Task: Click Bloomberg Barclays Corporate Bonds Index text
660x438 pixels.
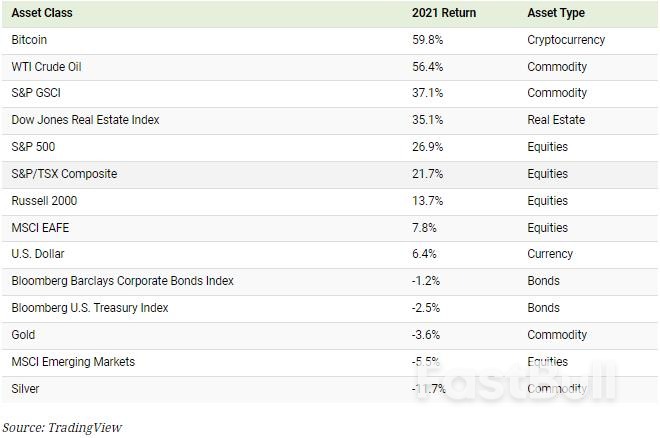Action: pos(122,281)
